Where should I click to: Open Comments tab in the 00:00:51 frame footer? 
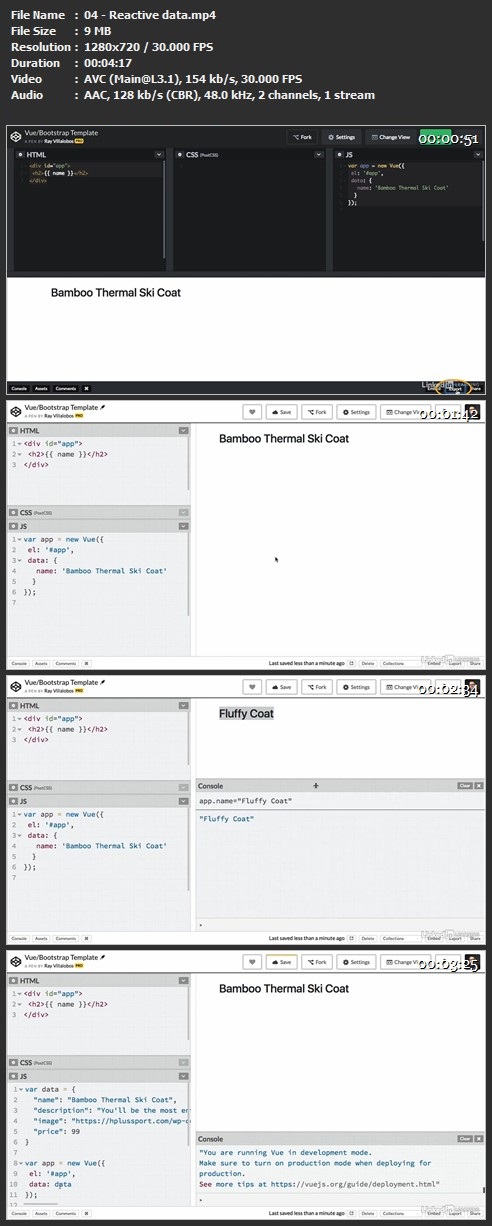pyautogui.click(x=66, y=388)
